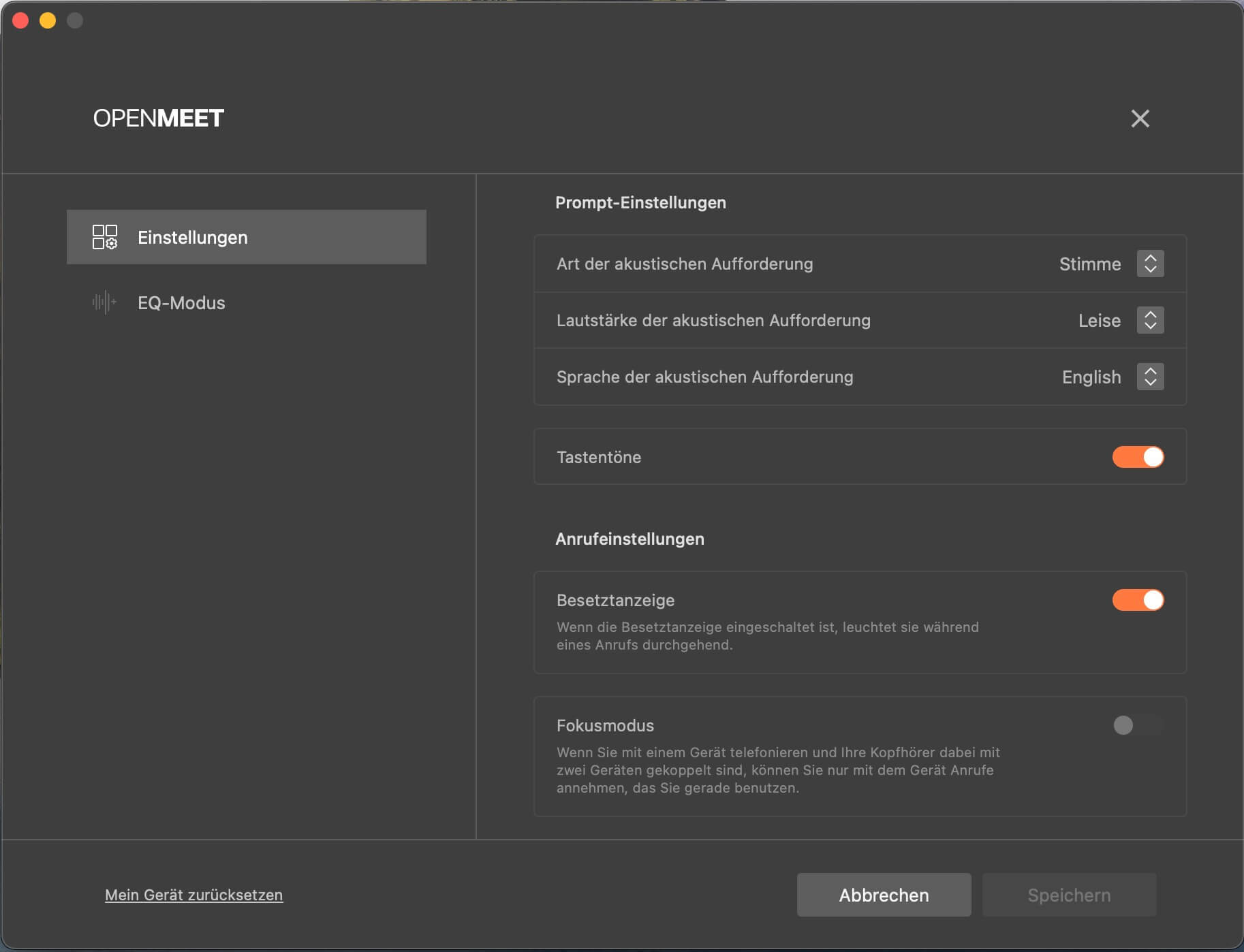Screen dimensions: 1244x952
Task: Click the Art der akustischen Aufforderung label
Action: tap(685, 264)
